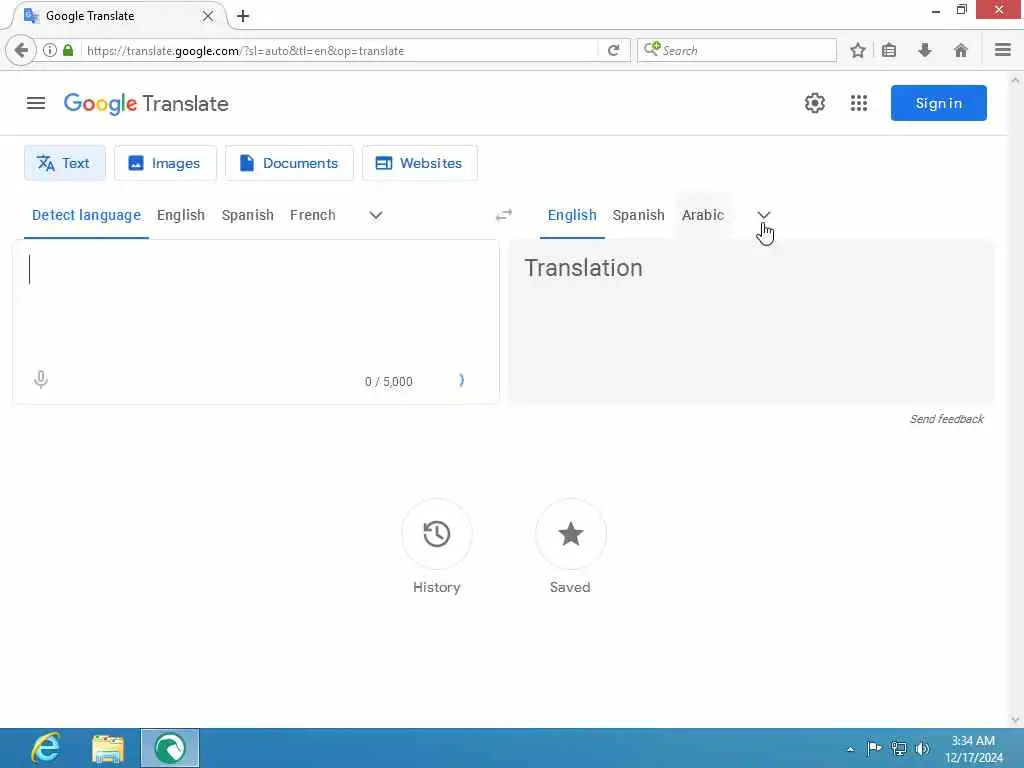Open a new browser tab

coord(243,16)
